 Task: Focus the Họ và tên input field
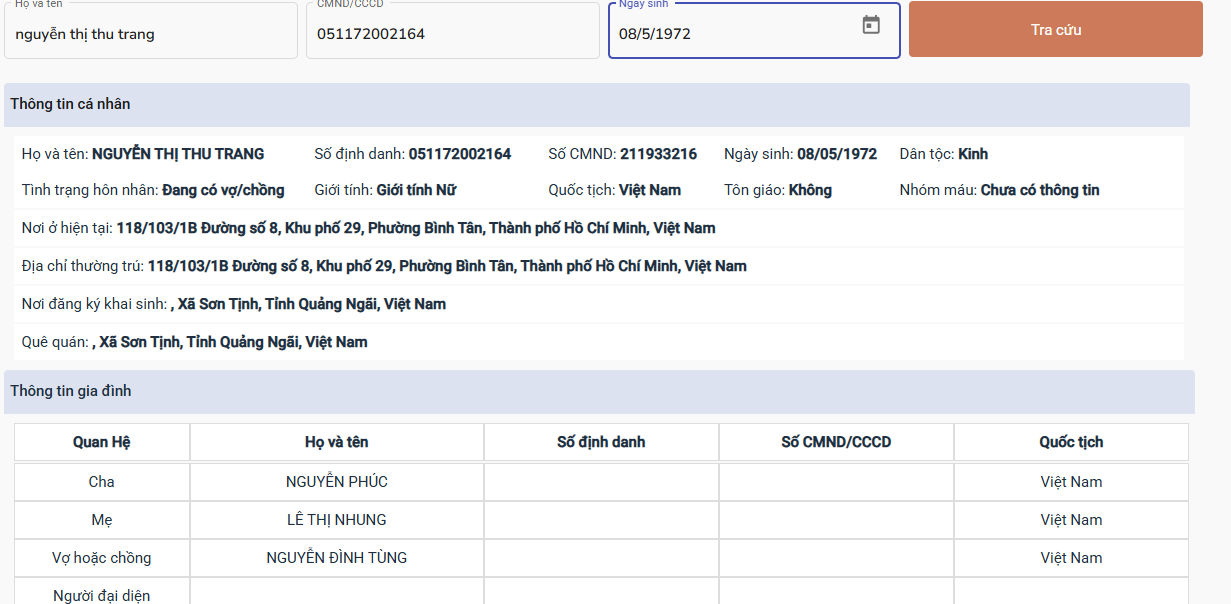150,34
